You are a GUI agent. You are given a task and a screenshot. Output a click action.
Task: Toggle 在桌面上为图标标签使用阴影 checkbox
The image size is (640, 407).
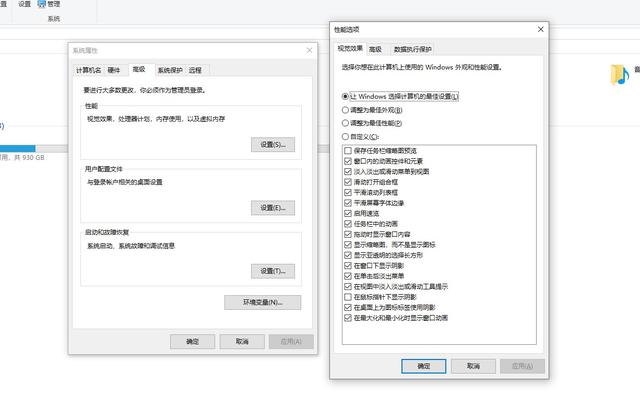pyautogui.click(x=348, y=307)
